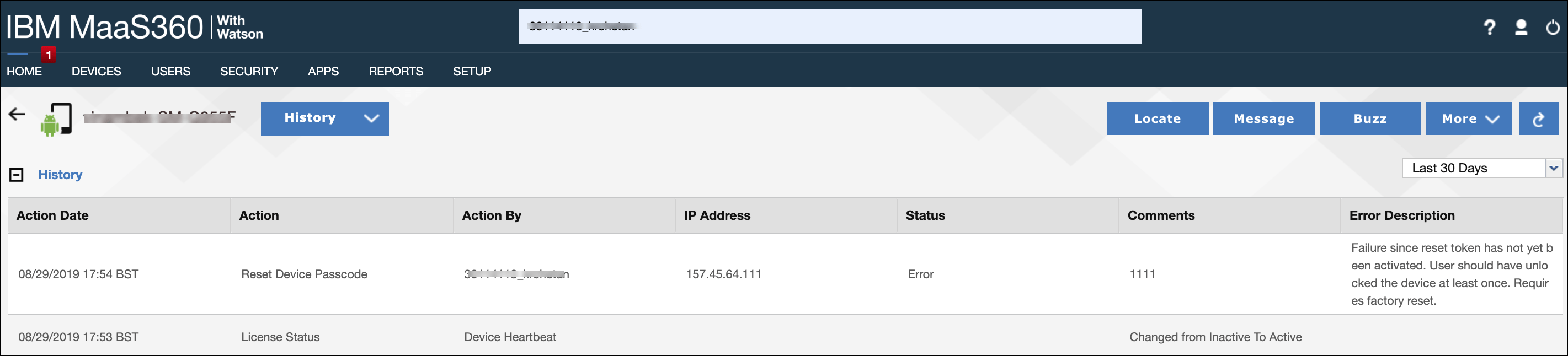Image resolution: width=1568 pixels, height=356 pixels.
Task: Click the Message button
Action: click(1263, 118)
